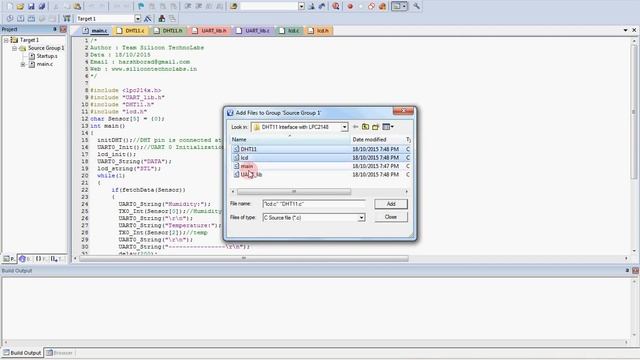Create a new file from the toolbar
Image resolution: width=640 pixels, height=360 pixels.
coord(9,6)
